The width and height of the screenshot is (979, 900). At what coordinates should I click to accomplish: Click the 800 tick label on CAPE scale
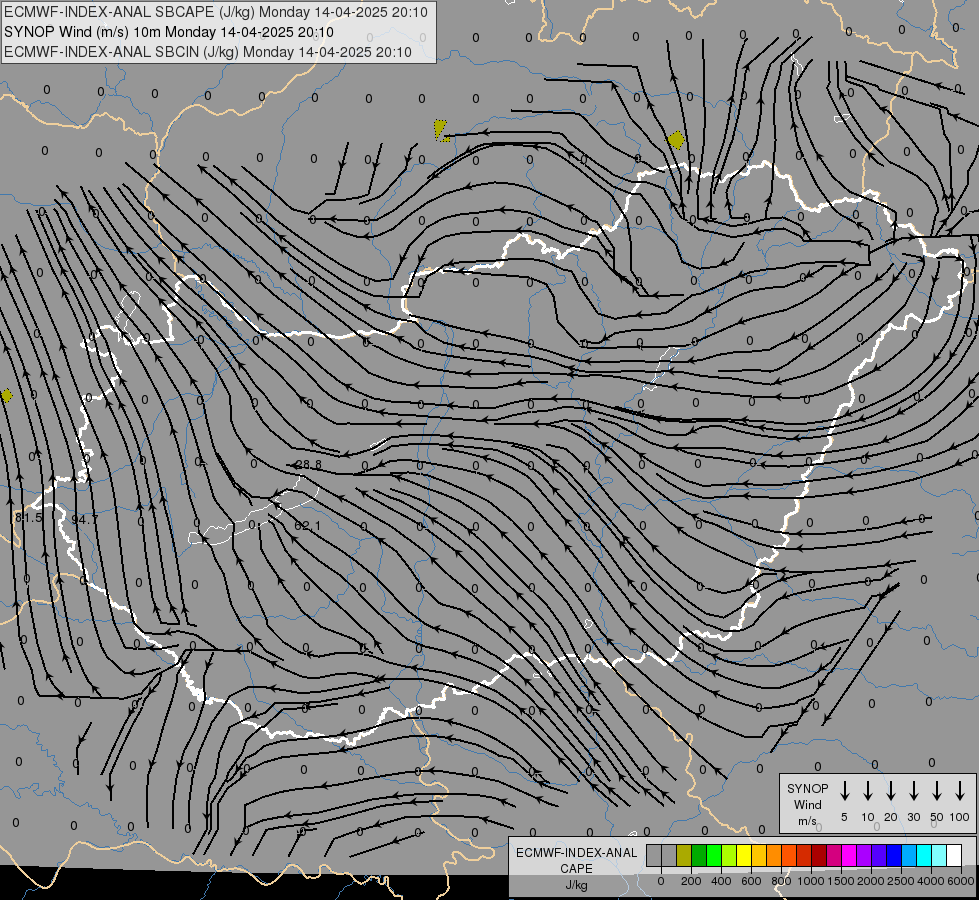pos(781,881)
